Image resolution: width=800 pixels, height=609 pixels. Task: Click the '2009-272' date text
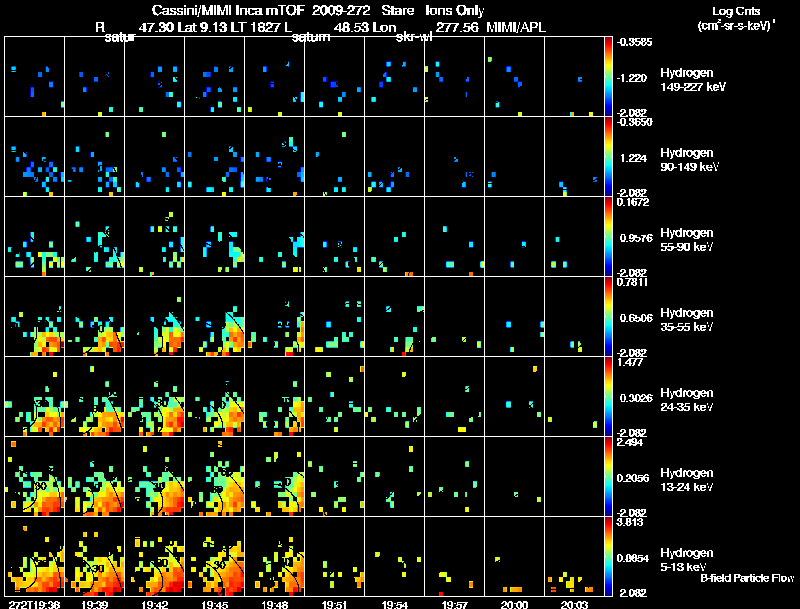[341, 10]
